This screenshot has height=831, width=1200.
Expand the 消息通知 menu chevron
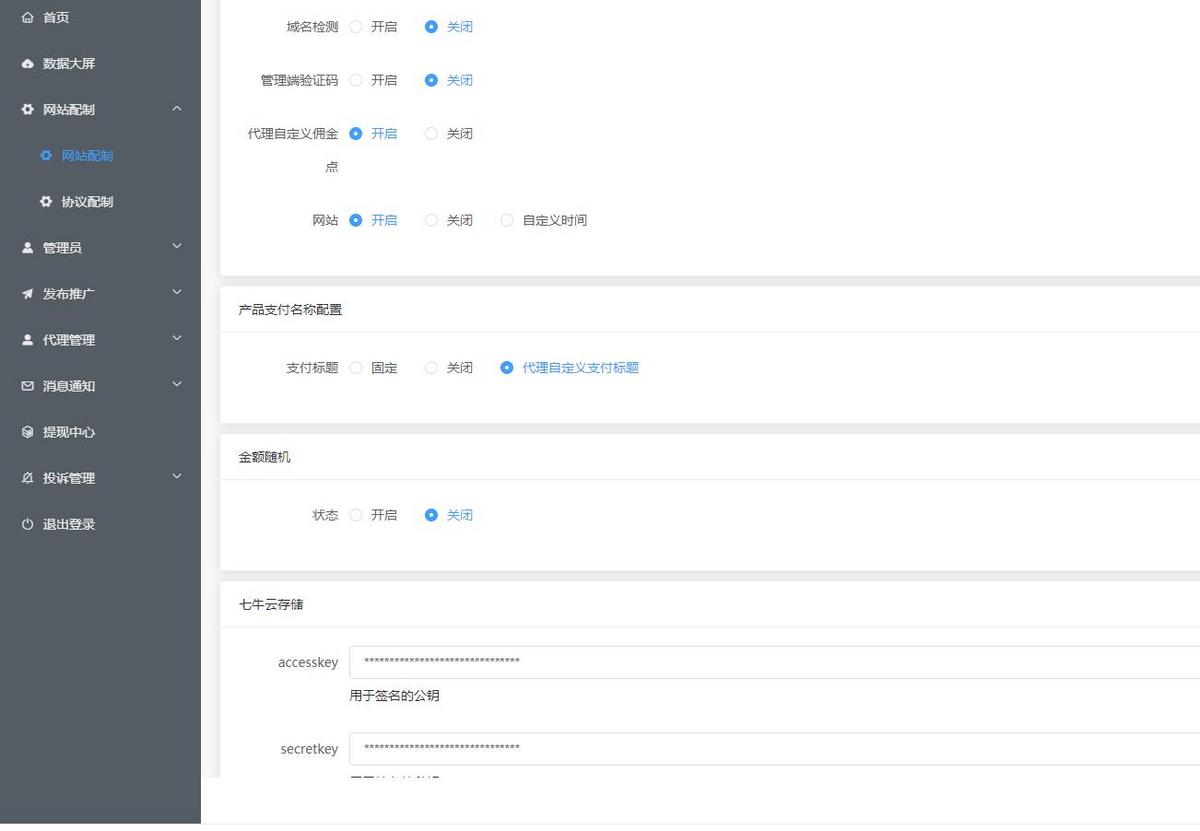click(177, 384)
